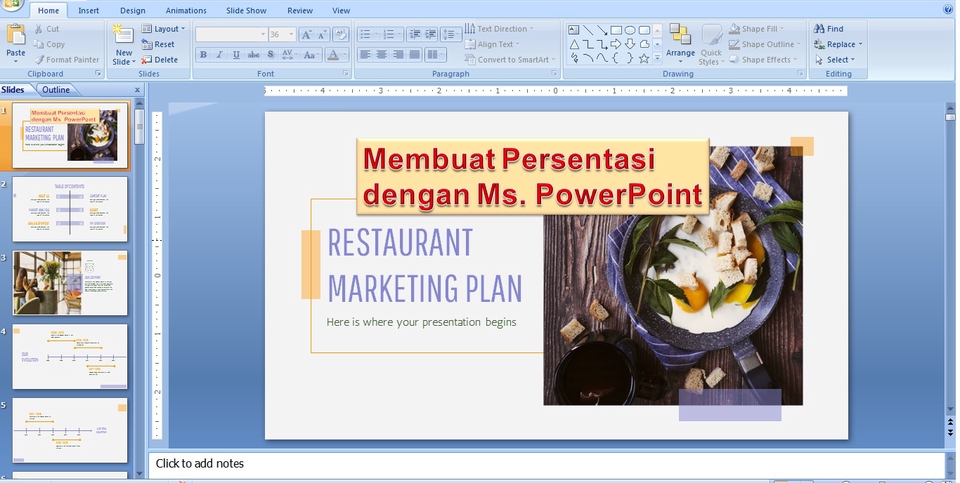Open the Select menu in Editing
The width and height of the screenshot is (960, 483).
click(834, 59)
